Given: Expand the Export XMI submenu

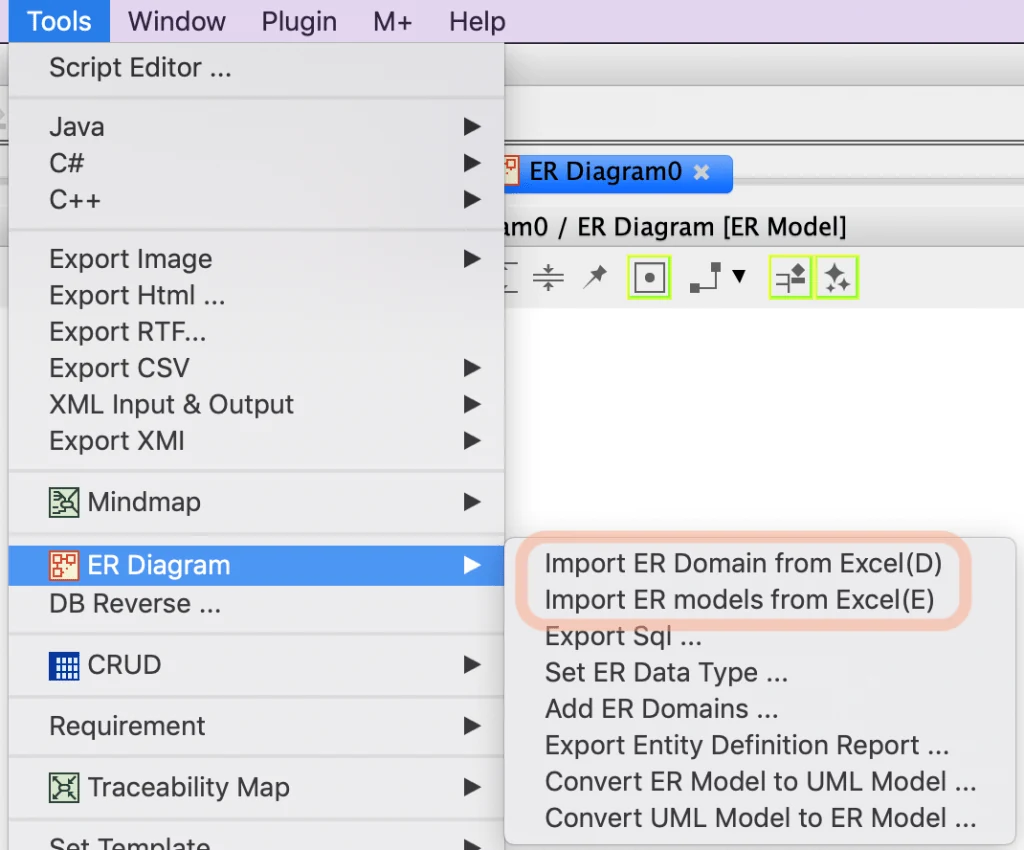Looking at the screenshot, I should [256, 441].
